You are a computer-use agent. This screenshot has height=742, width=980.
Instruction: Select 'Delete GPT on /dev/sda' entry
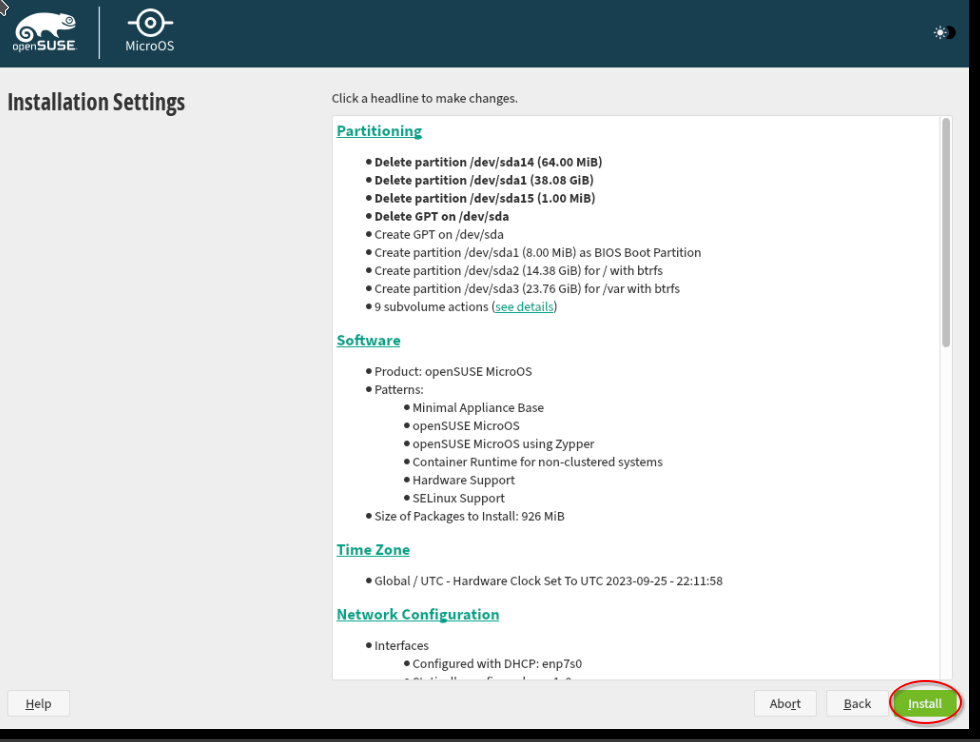441,216
